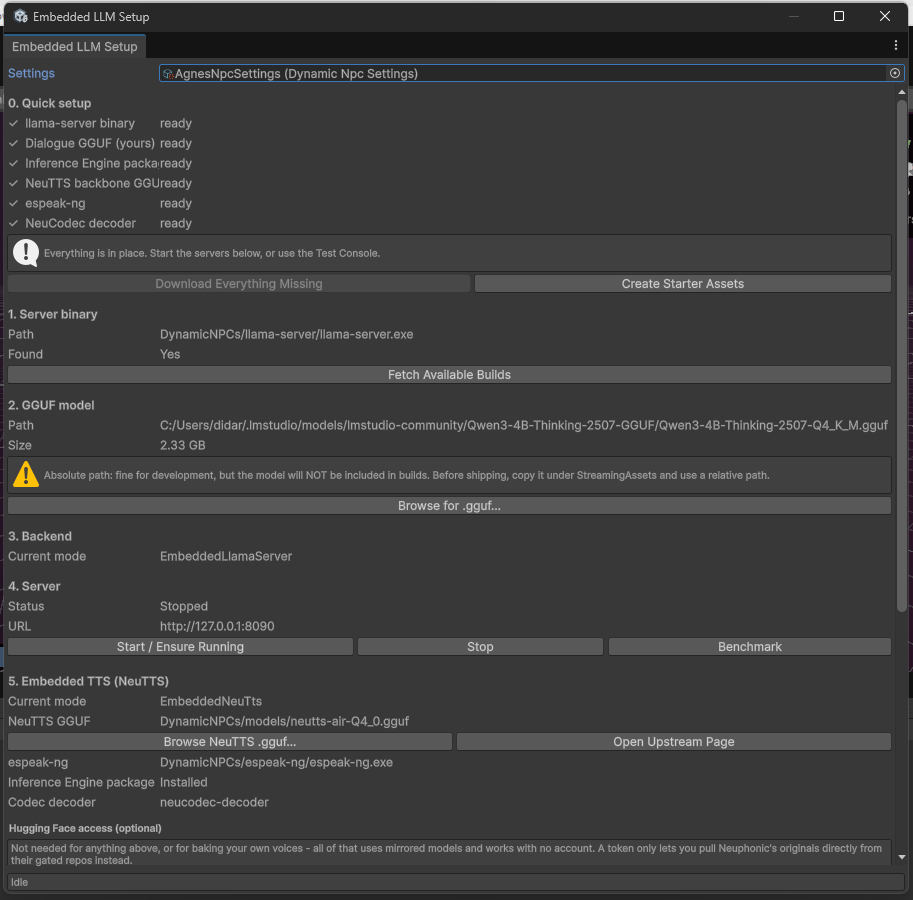Click Browse NeuTTS .gguf... button

[x=229, y=742]
